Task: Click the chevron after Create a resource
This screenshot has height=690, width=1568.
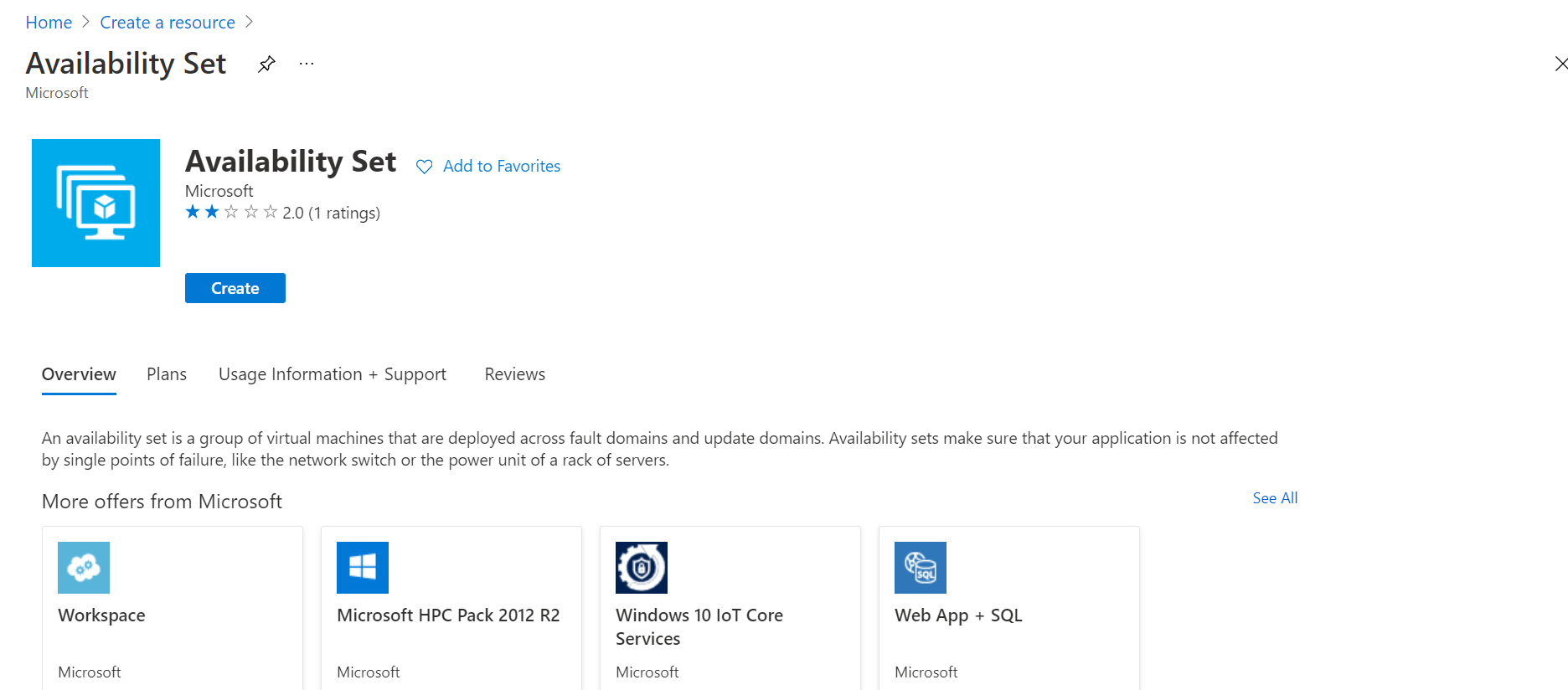Action: 249,23
